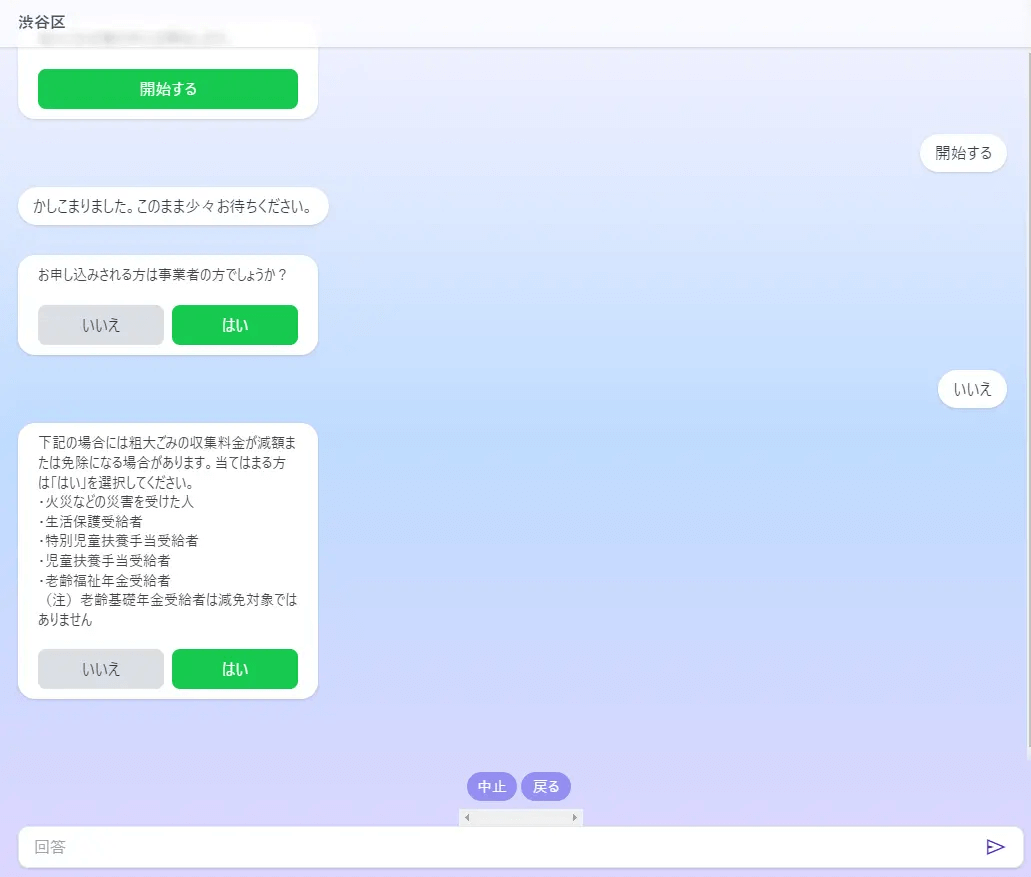The height and width of the screenshot is (877, 1031).
Task: Click the 中止 cancel chip
Action: tap(492, 786)
